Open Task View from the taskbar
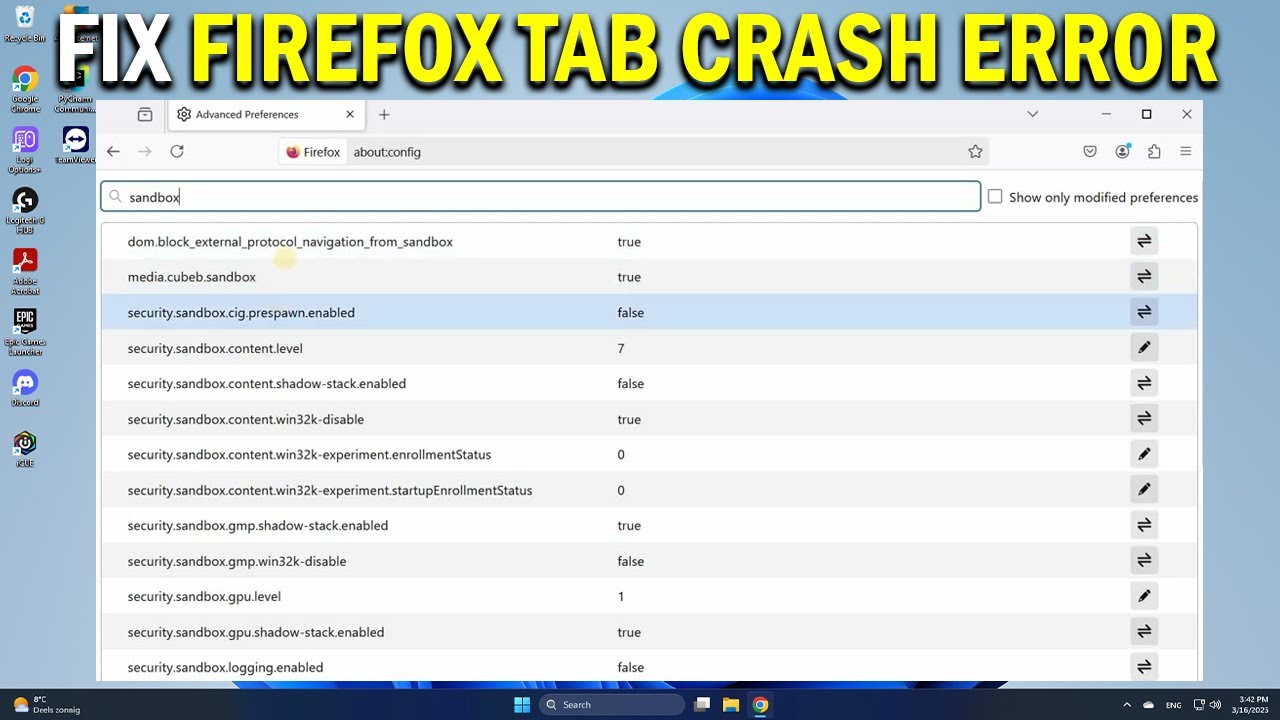 pyautogui.click(x=703, y=705)
